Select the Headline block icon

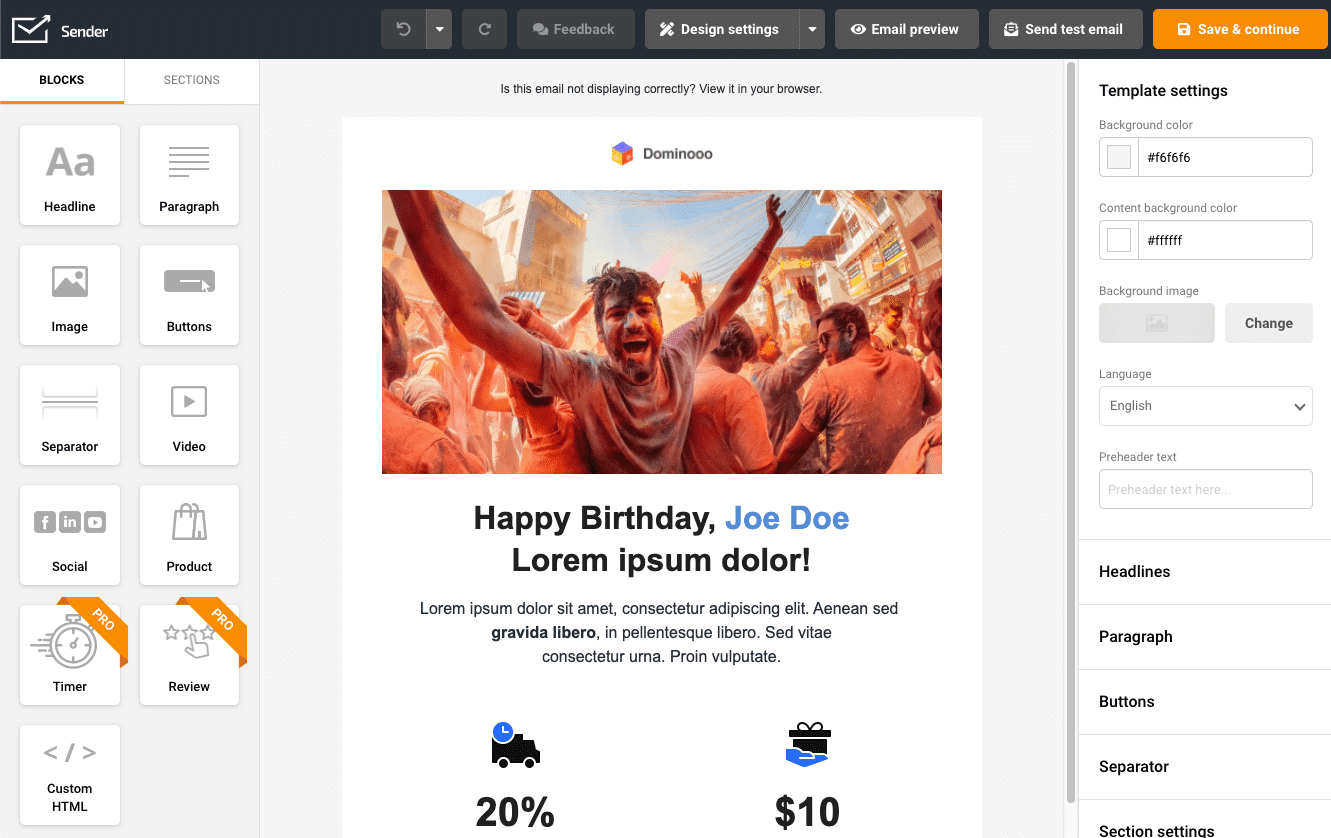click(x=69, y=175)
